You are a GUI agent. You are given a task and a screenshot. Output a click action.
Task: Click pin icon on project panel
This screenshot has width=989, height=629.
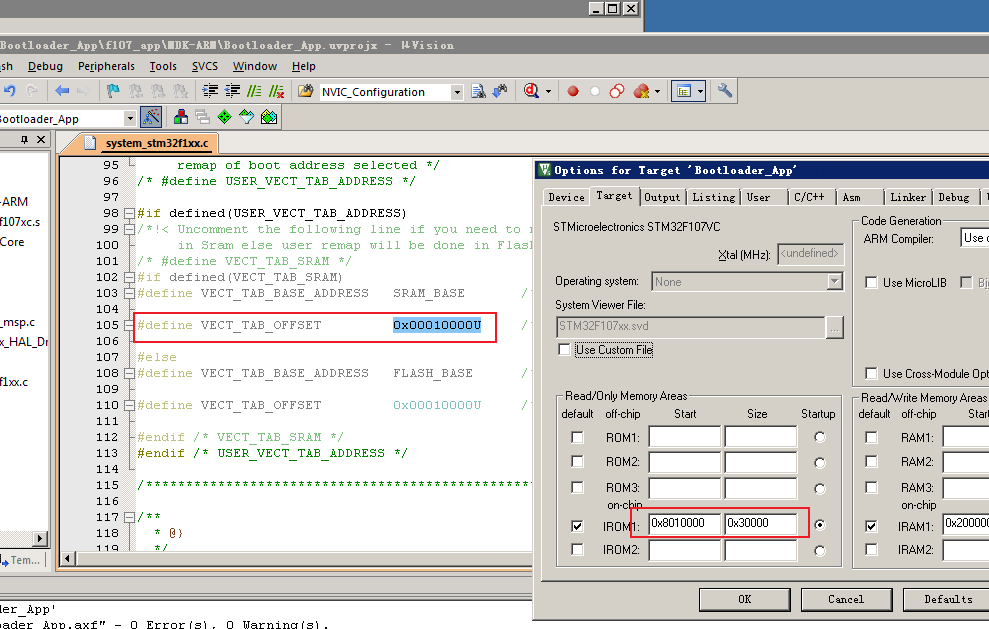pos(25,140)
